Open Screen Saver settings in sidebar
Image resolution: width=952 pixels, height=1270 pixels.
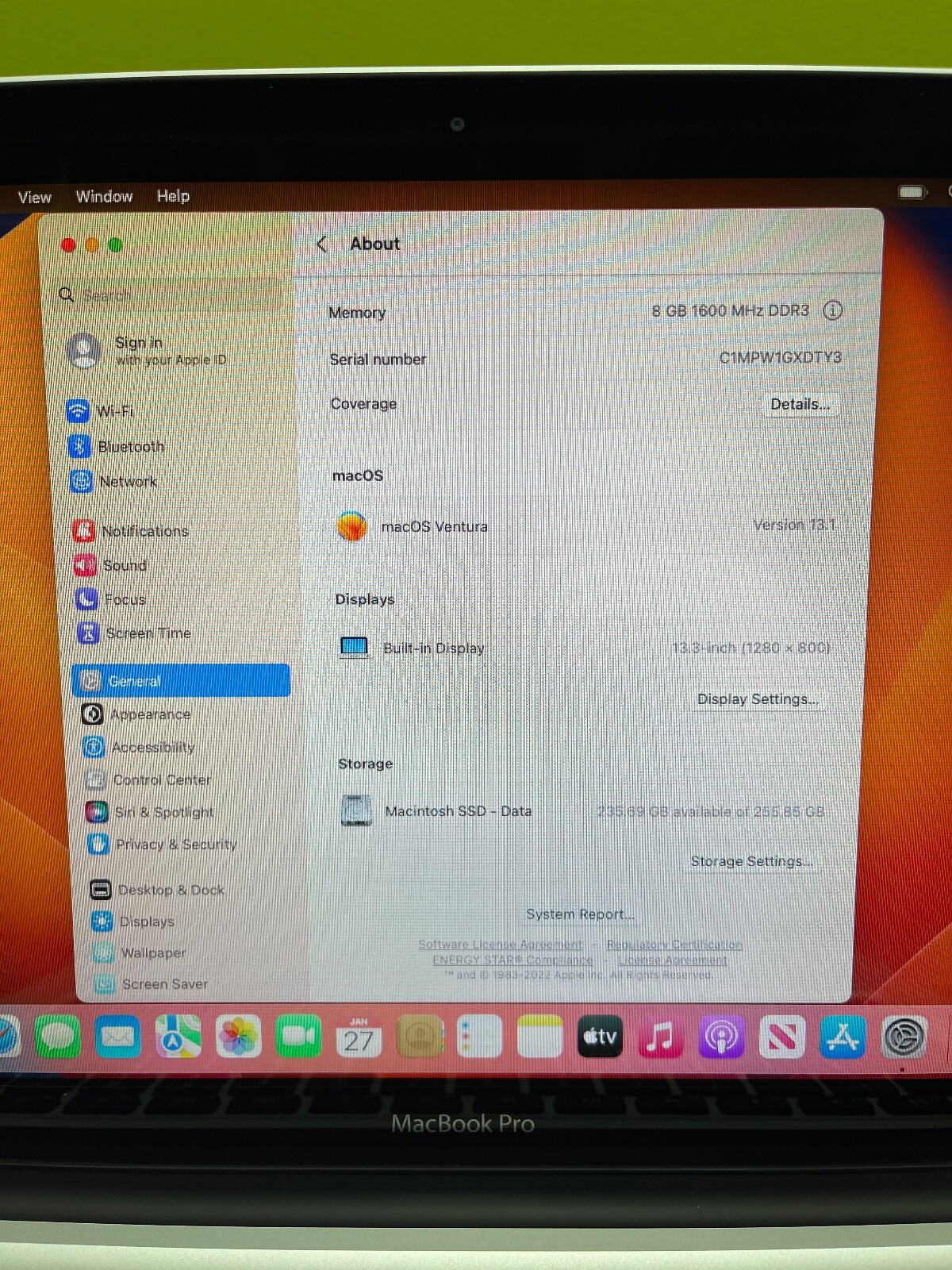click(152, 983)
